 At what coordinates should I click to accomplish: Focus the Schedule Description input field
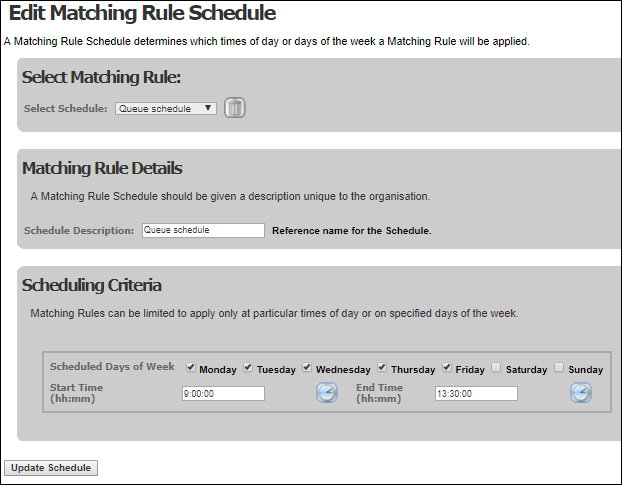(x=203, y=230)
